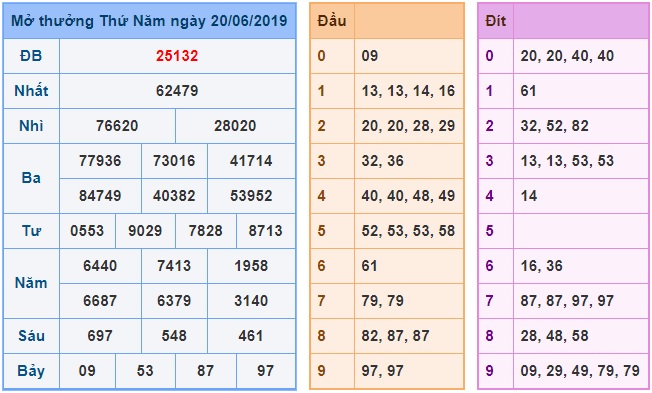Select the second prize number 28020
This screenshot has height=393, width=652.
pos(235,126)
